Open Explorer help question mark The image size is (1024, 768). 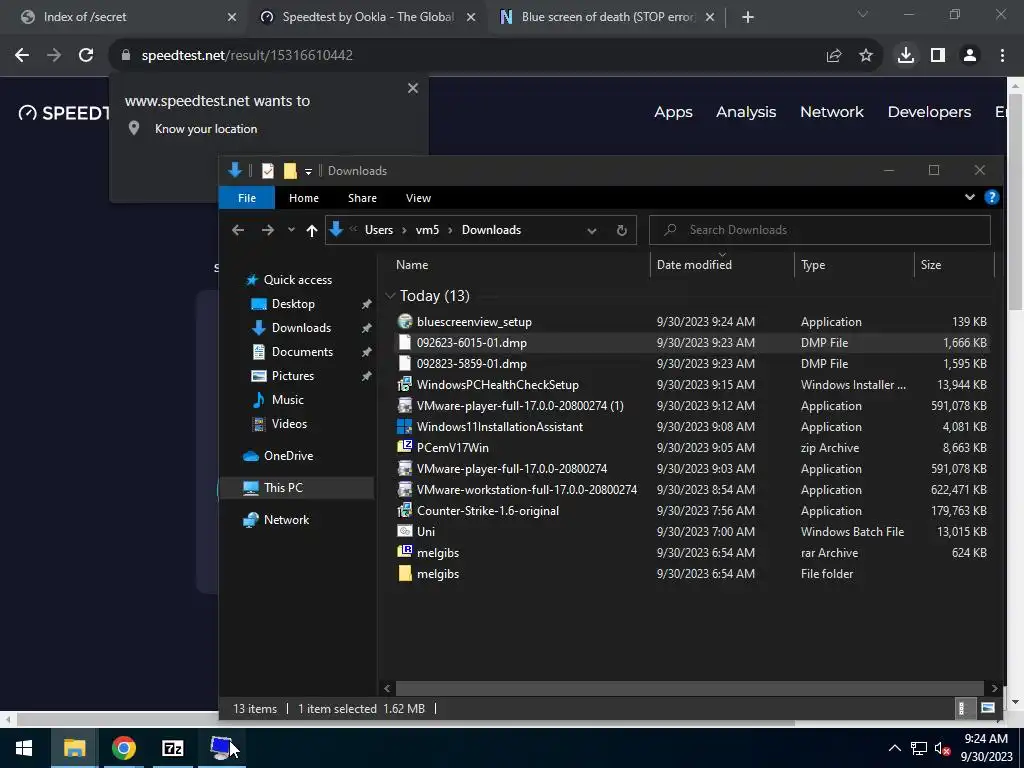point(991,197)
